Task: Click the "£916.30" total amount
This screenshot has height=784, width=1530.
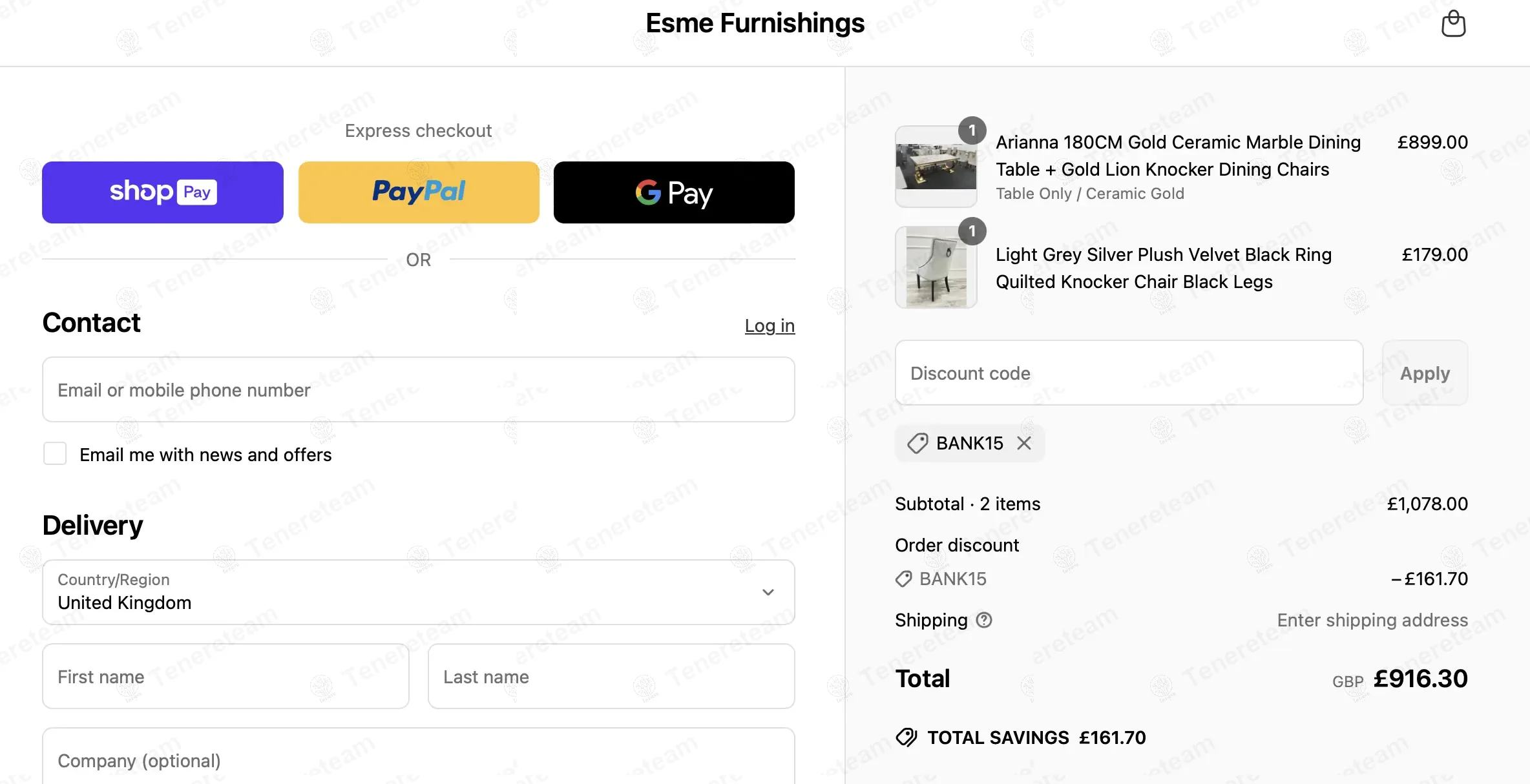Action: pos(1420,678)
